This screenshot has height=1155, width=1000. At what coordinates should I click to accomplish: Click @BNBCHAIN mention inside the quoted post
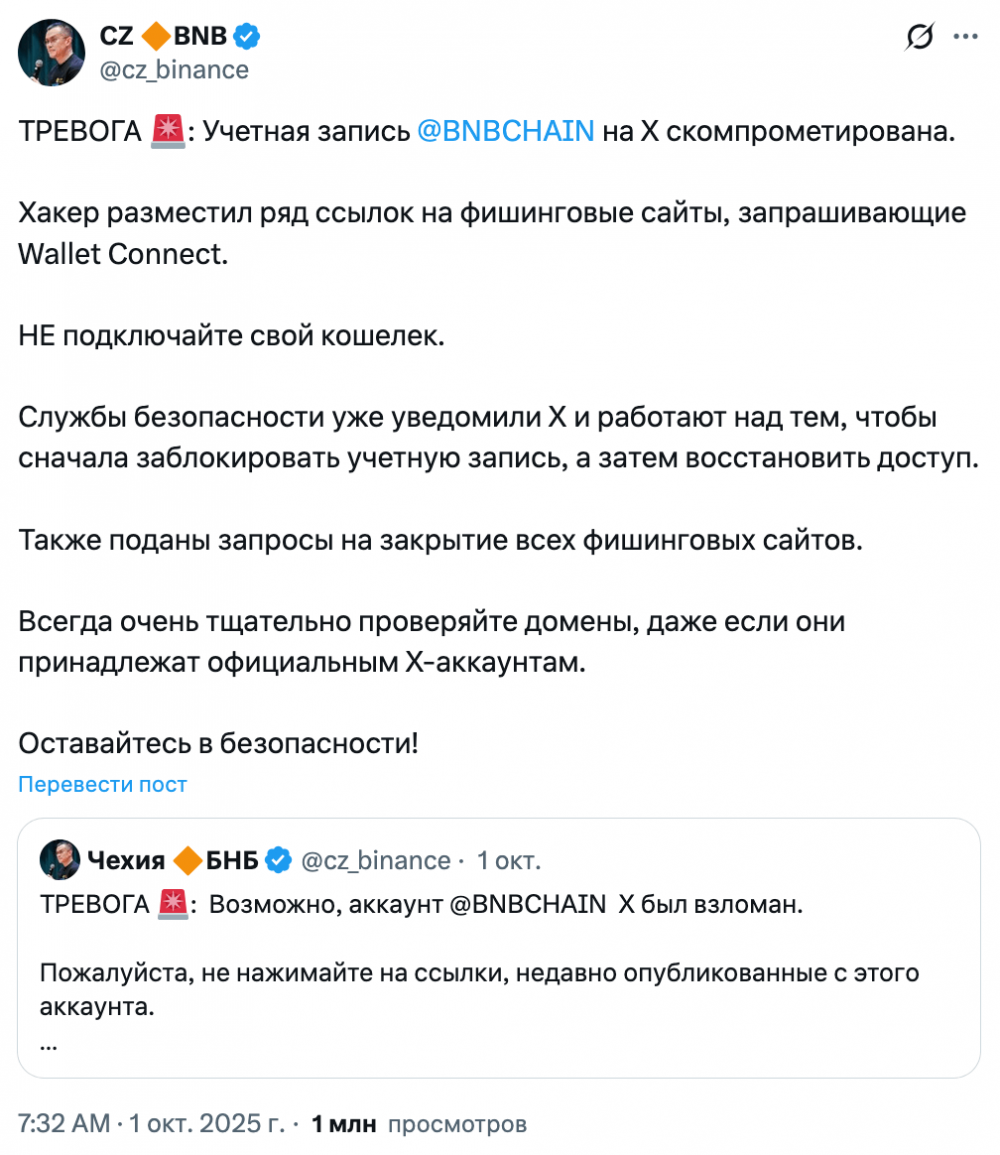click(x=528, y=905)
